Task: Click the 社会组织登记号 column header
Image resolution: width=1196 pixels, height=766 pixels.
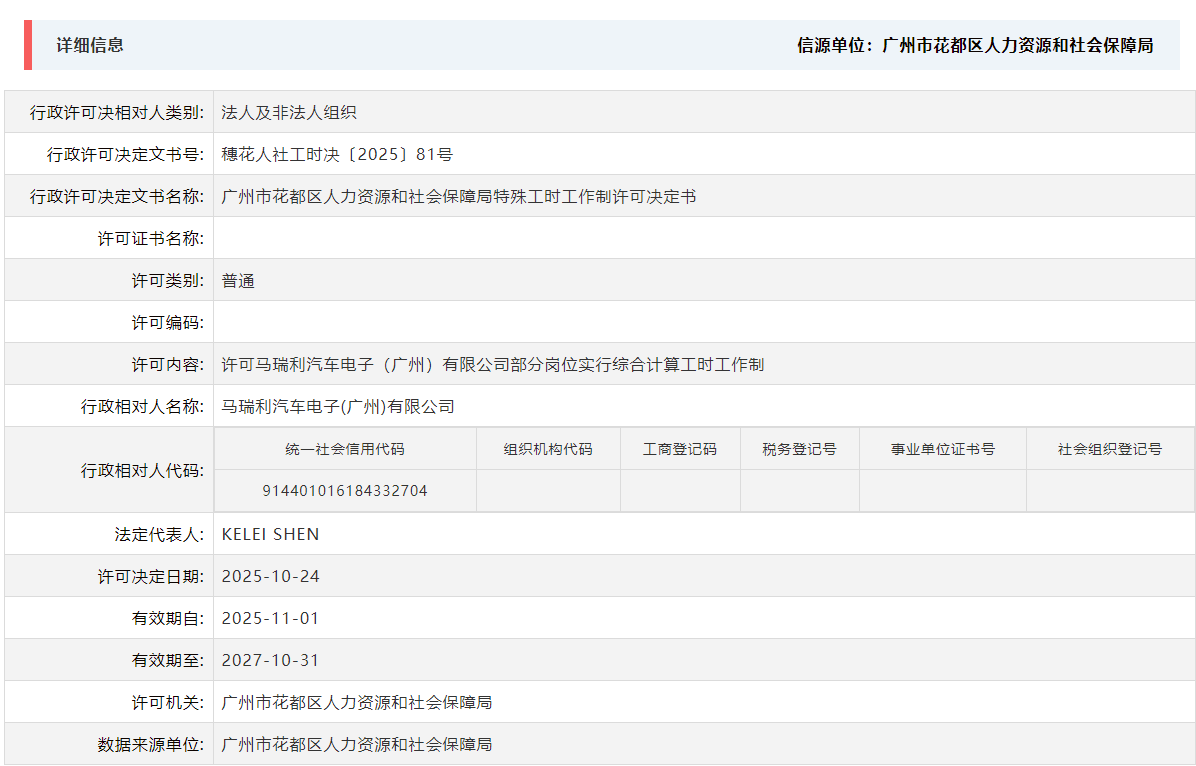Action: pyautogui.click(x=1110, y=448)
